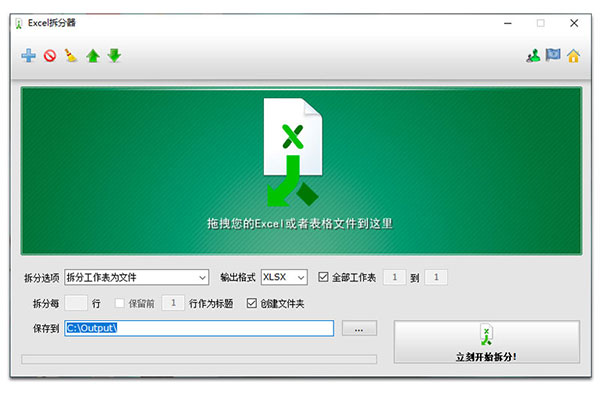Image resolution: width=600 pixels, height=400 pixels.
Task: Toggle the 创建文件夹 checkbox
Action: coord(251,303)
